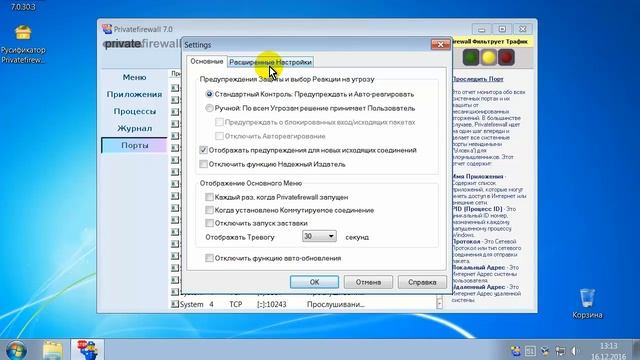Click the red traffic light button

[x=506, y=58]
